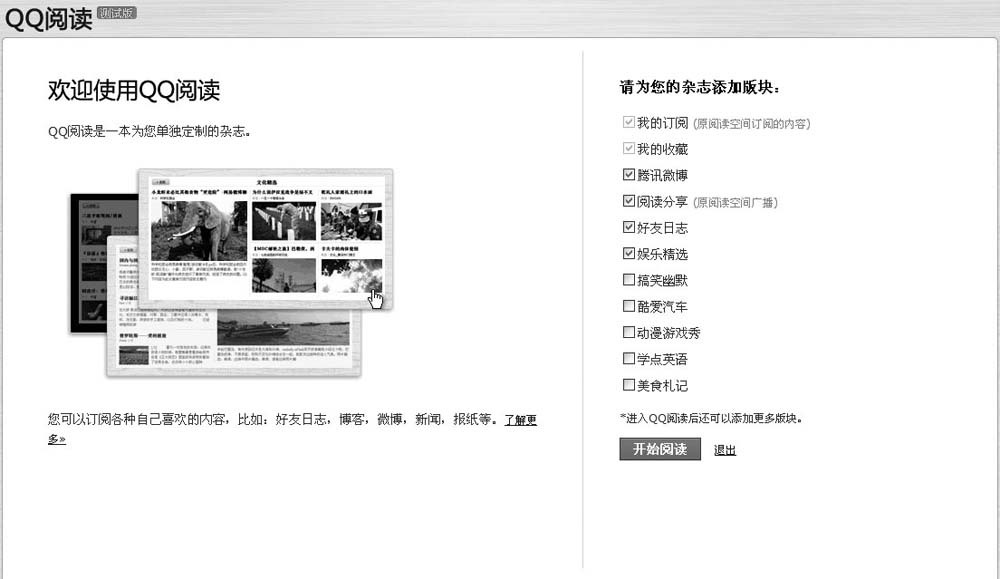Click the 测试版 badge beside the logo
Screen dimensions: 1000x579
[x=117, y=13]
